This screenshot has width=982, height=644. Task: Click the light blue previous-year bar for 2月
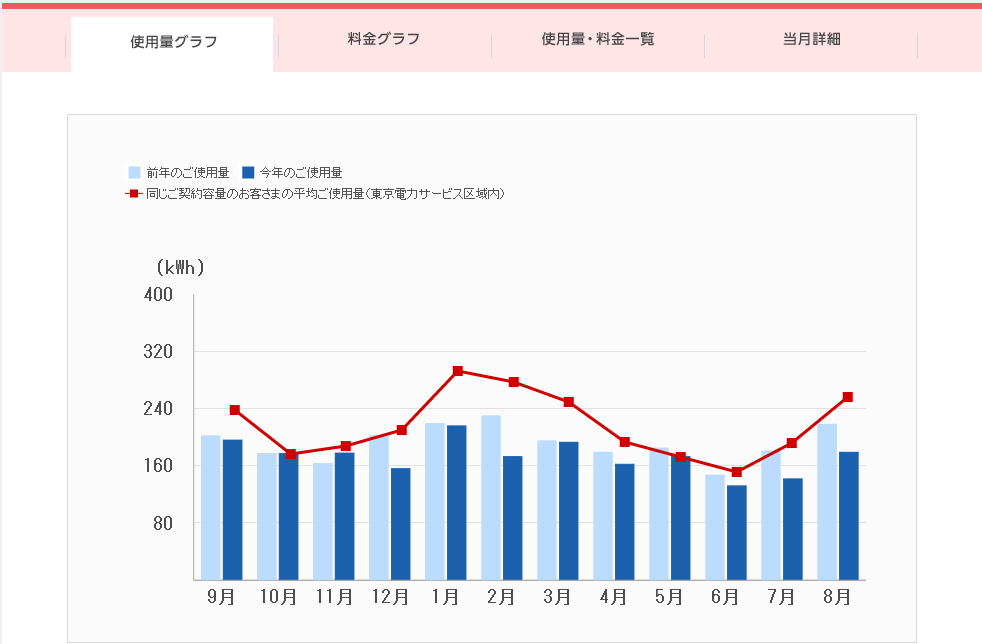tap(491, 497)
